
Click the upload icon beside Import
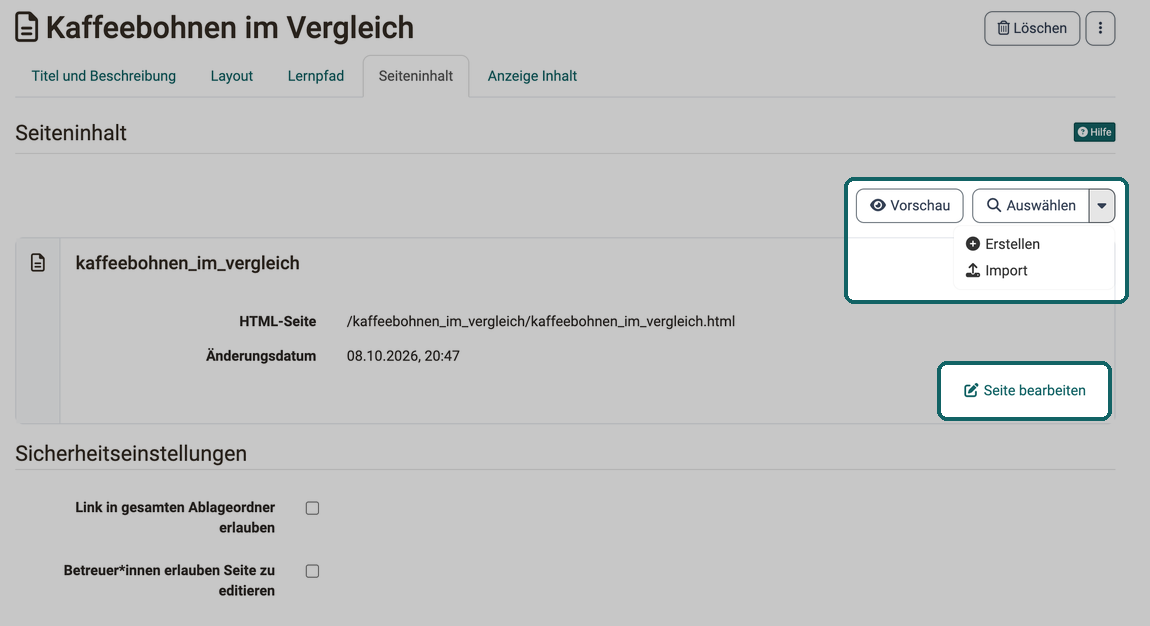point(973,270)
